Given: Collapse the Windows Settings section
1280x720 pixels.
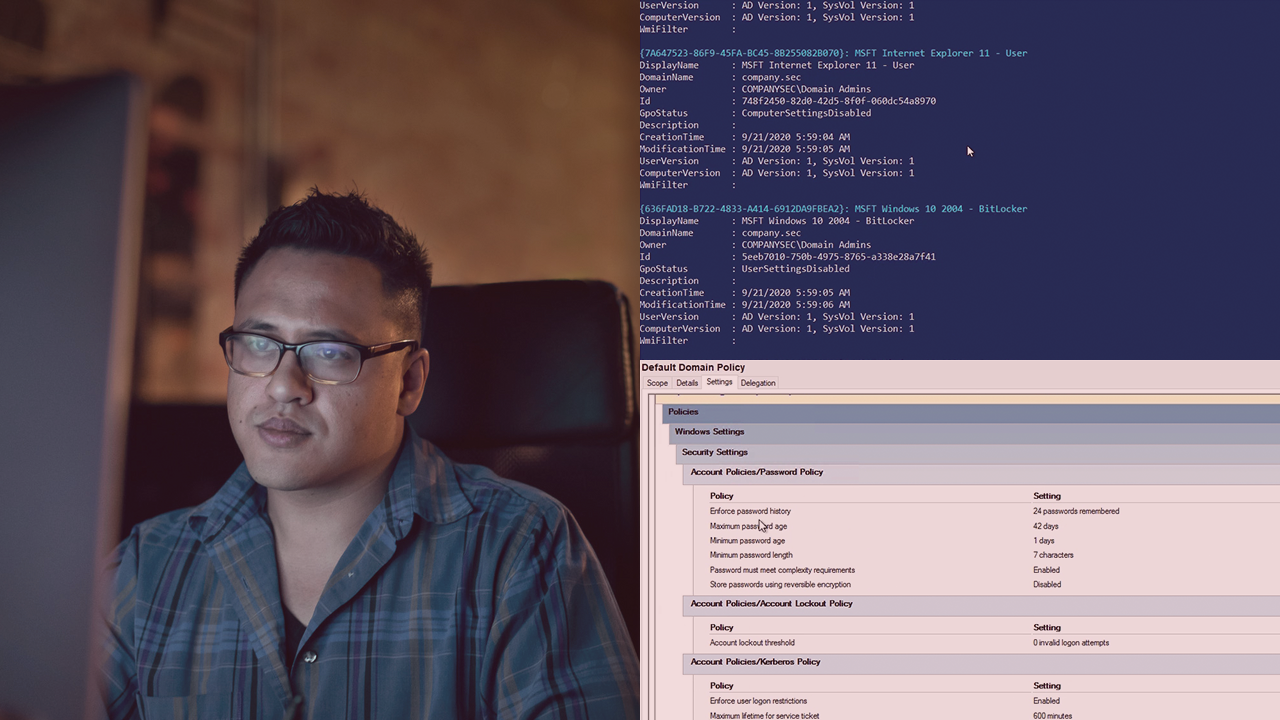Looking at the screenshot, I should click(x=709, y=432).
